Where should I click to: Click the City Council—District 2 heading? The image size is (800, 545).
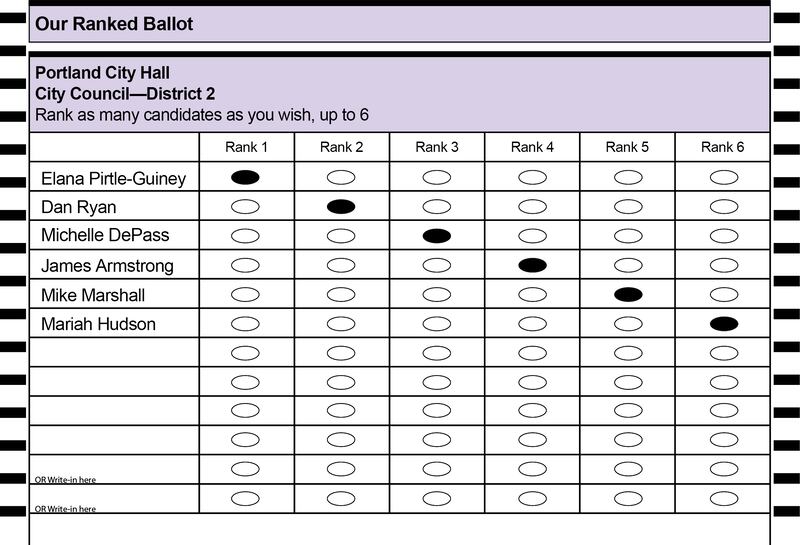pos(125,94)
